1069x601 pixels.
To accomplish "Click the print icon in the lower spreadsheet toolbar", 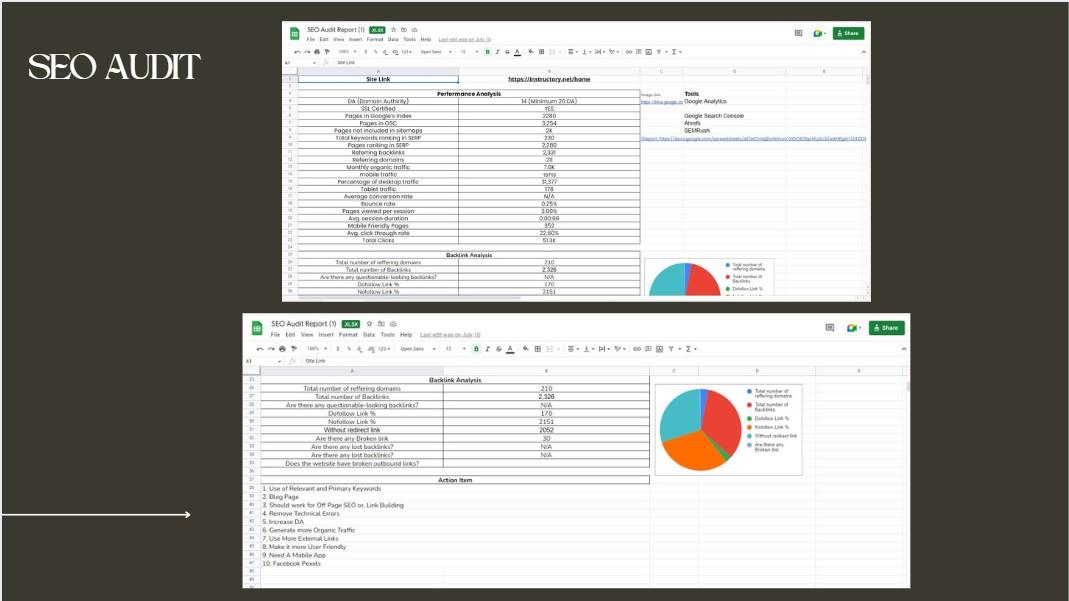I will [x=282, y=349].
